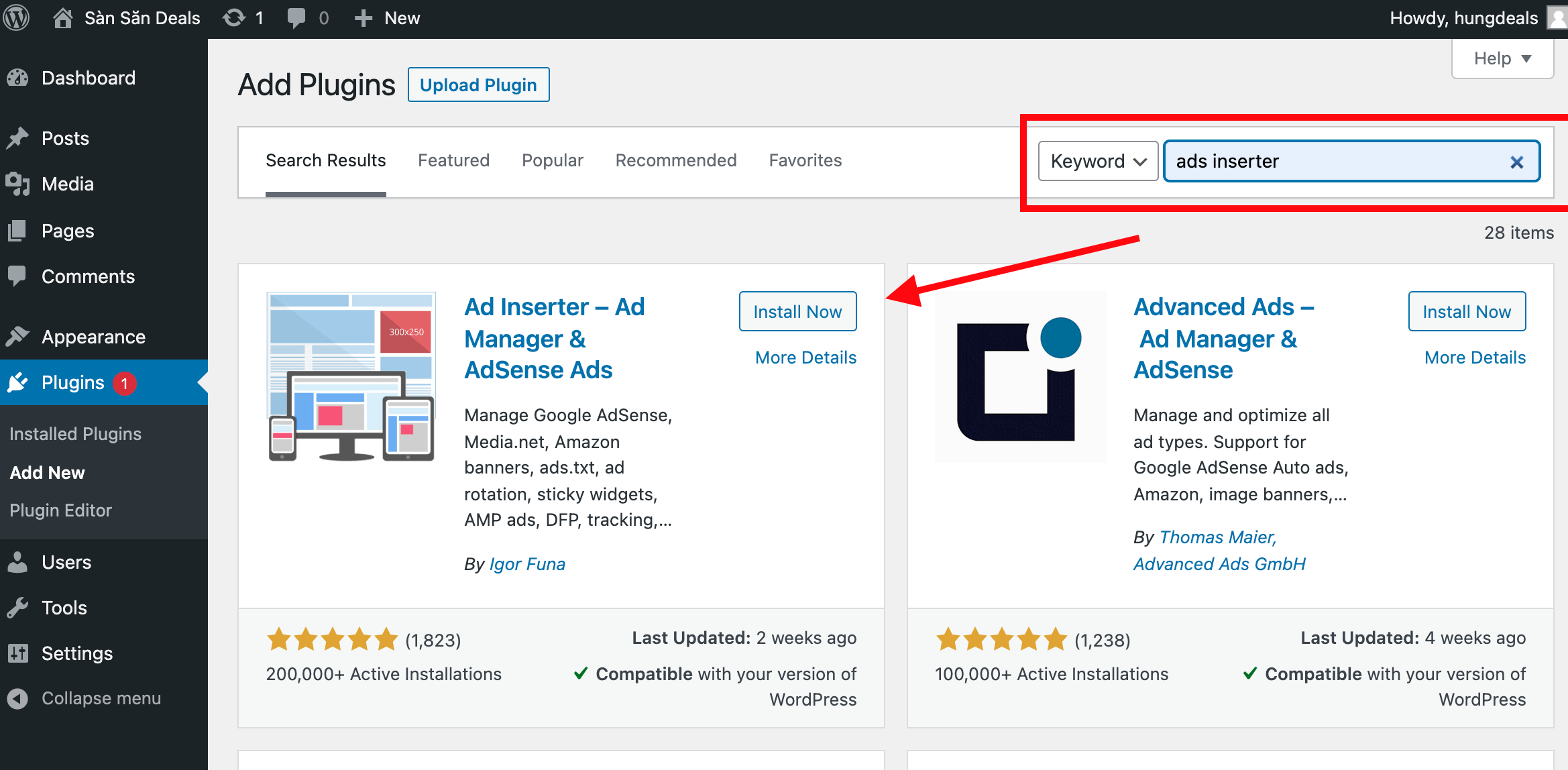Click the Sàn Săn Deals site name
1568x770 pixels.
tap(142, 18)
